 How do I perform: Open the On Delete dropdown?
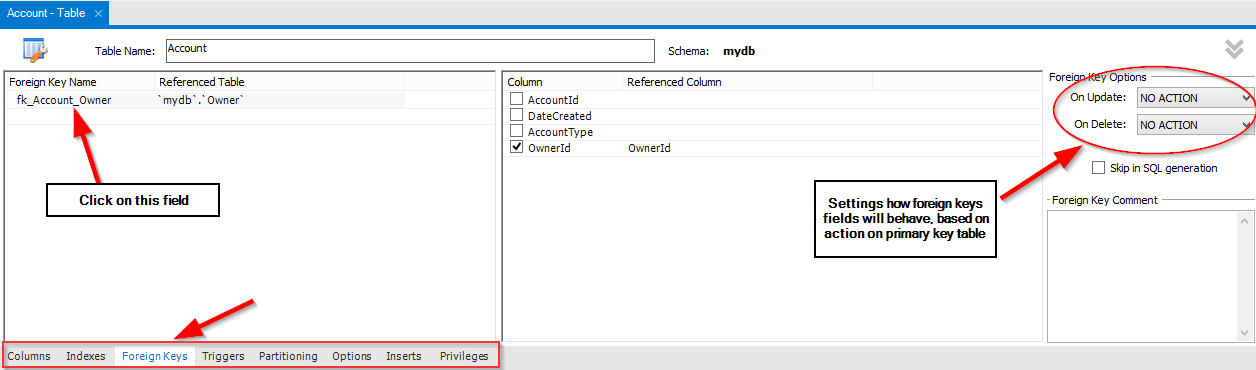click(x=1195, y=125)
